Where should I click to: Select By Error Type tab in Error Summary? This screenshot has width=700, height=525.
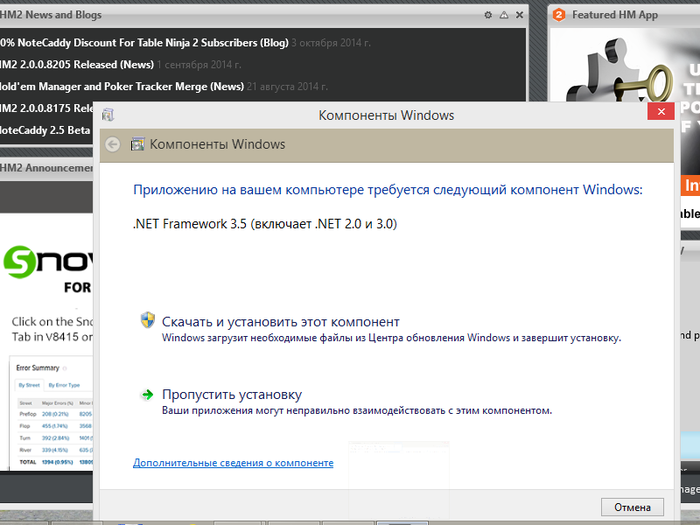[64, 385]
